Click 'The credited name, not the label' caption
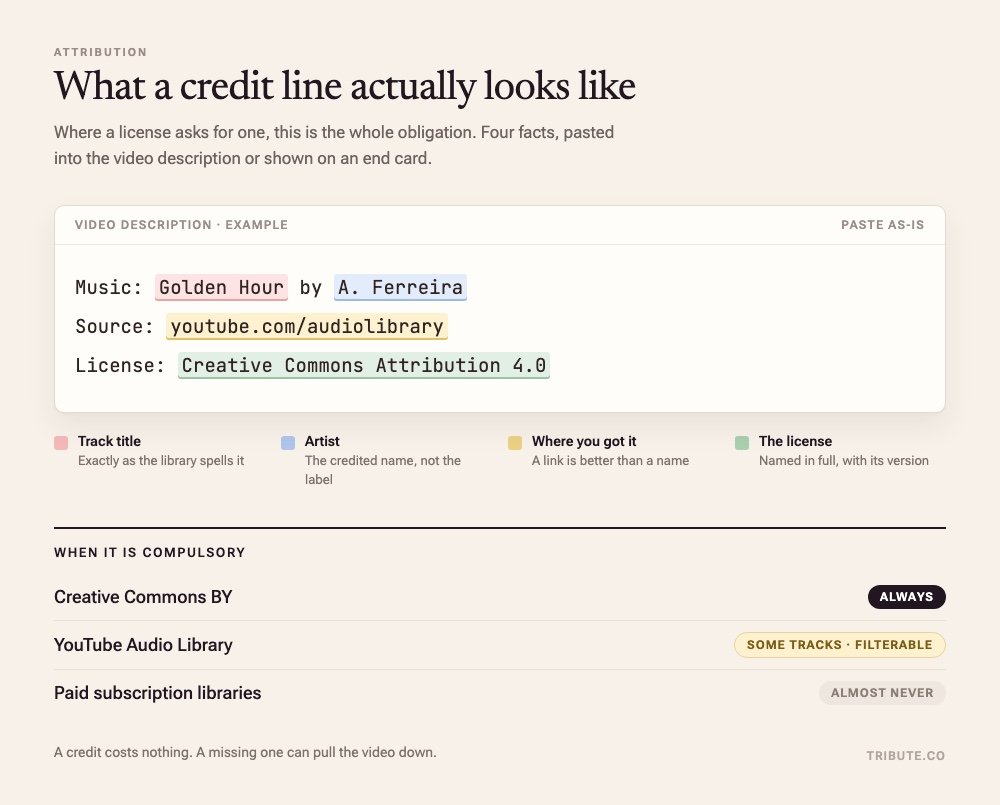The height and width of the screenshot is (805, 1000). click(x=383, y=470)
